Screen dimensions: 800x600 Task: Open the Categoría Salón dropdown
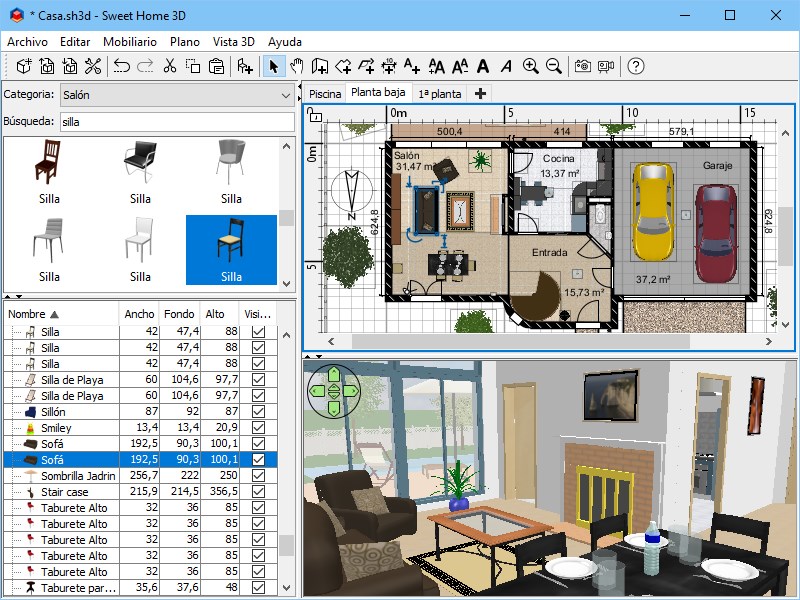click(x=177, y=95)
